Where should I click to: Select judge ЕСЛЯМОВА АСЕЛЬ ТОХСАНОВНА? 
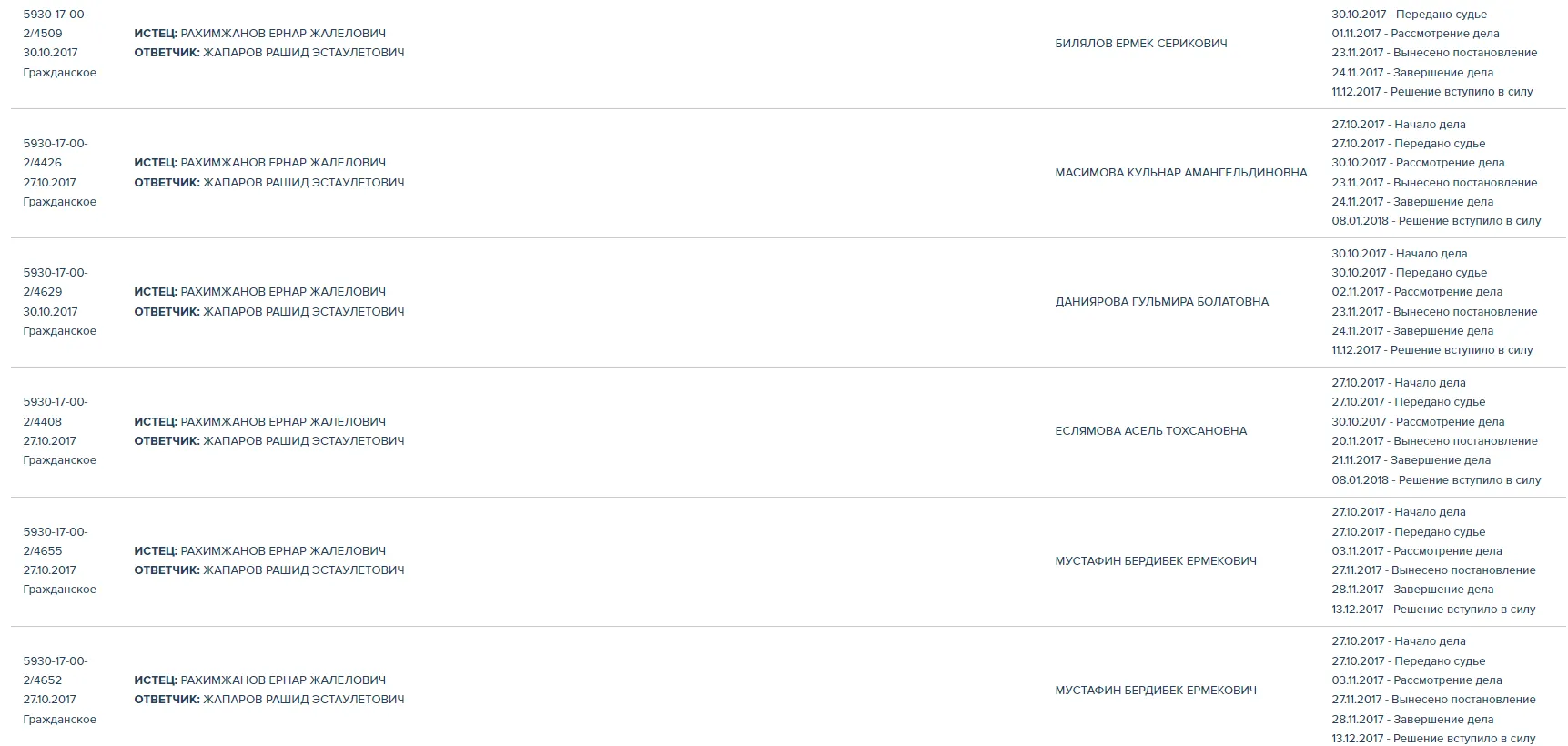coord(1150,430)
